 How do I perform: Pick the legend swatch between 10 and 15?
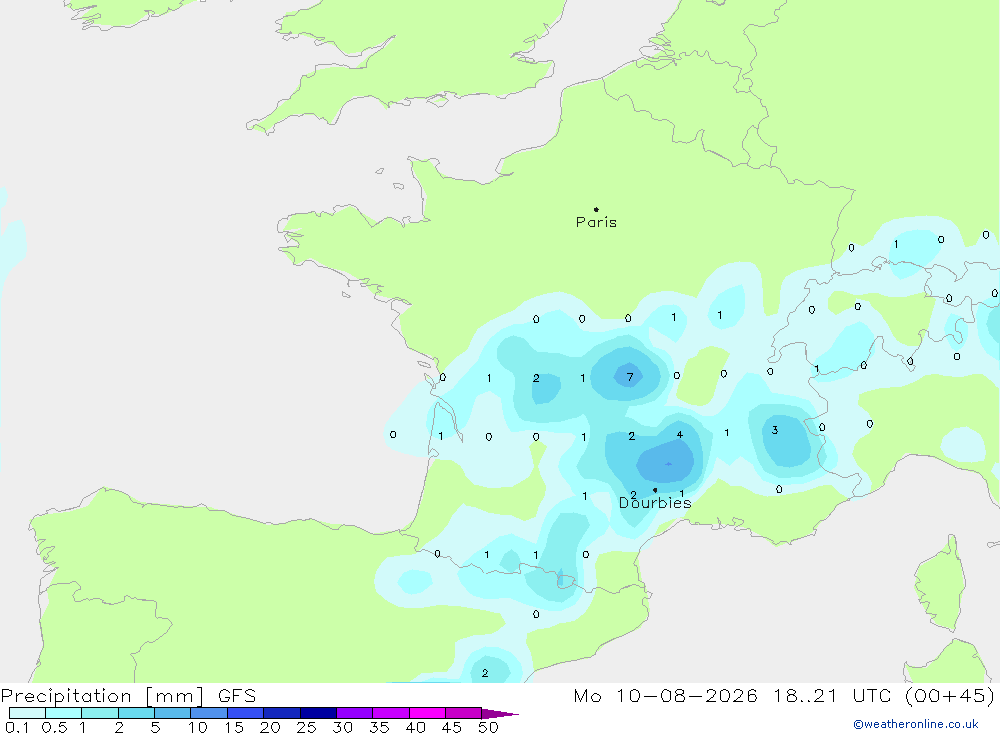(209, 713)
